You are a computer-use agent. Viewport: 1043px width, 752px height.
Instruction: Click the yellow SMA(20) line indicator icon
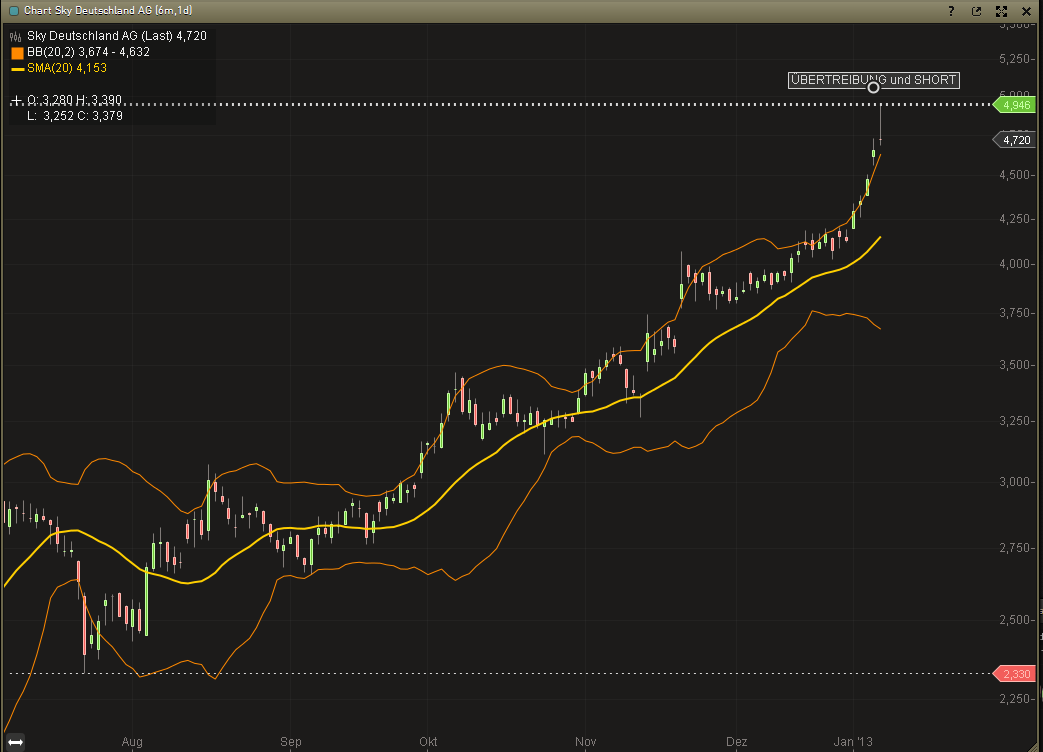(x=17, y=69)
